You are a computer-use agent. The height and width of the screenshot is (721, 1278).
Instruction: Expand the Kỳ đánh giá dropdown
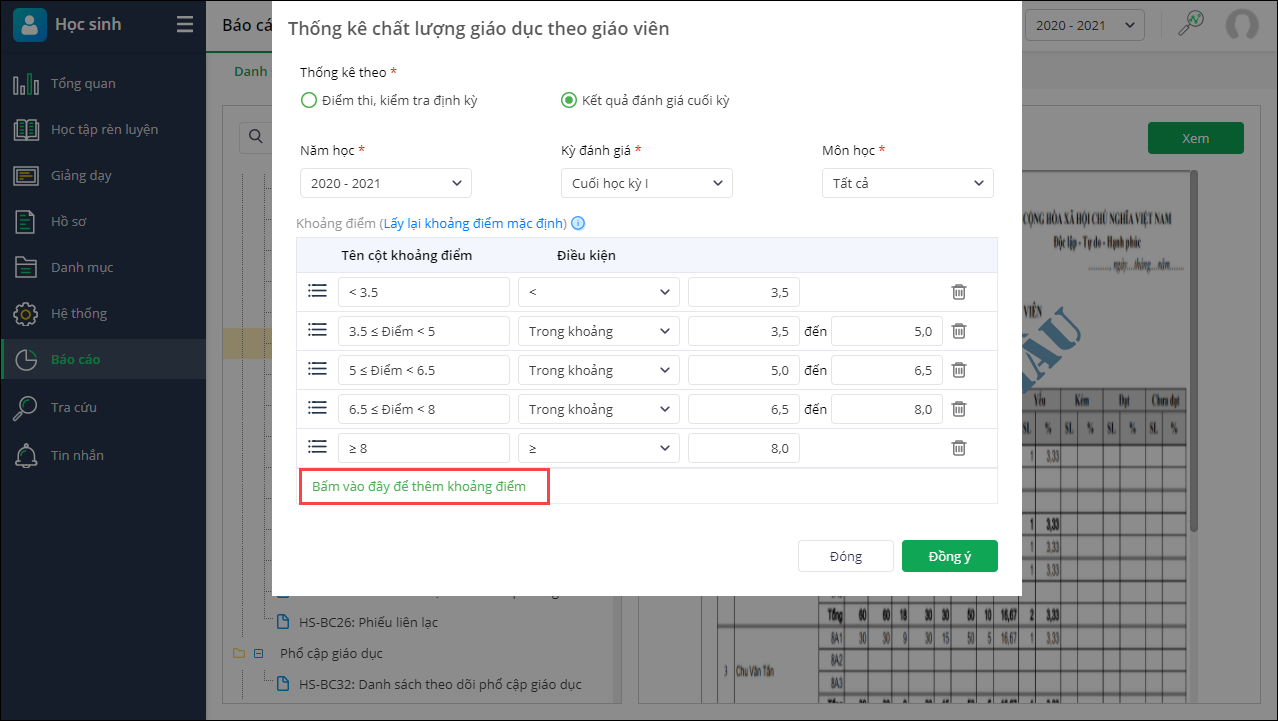(x=646, y=183)
